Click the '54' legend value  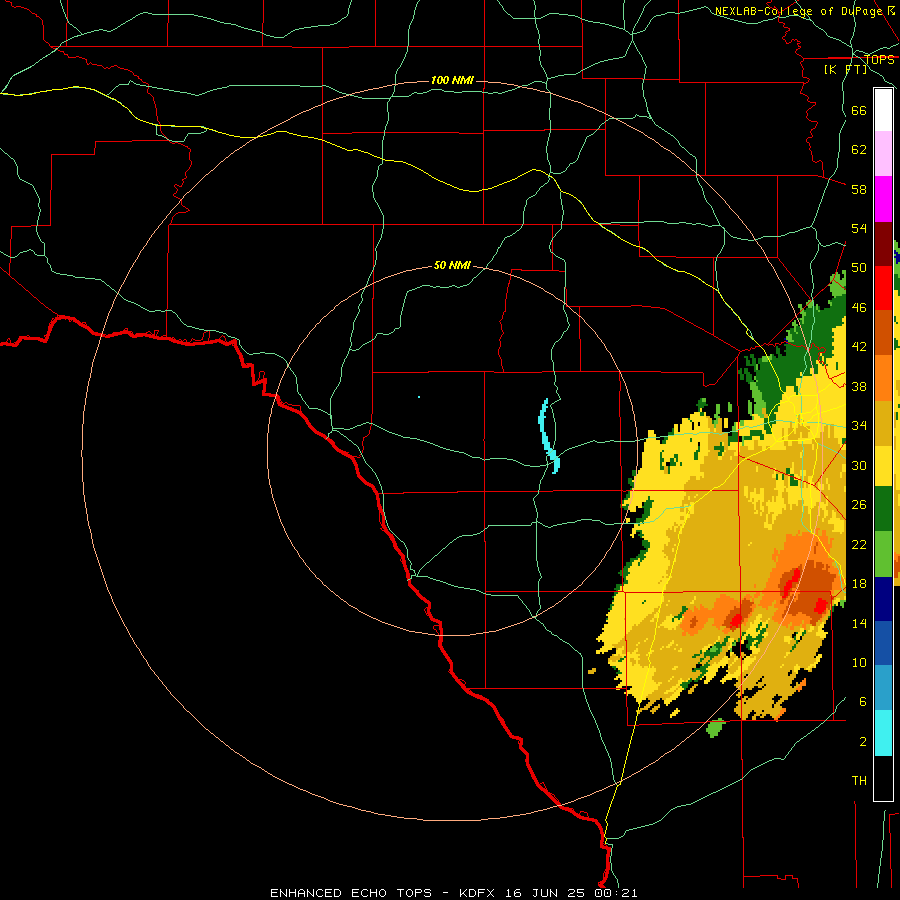click(x=859, y=228)
